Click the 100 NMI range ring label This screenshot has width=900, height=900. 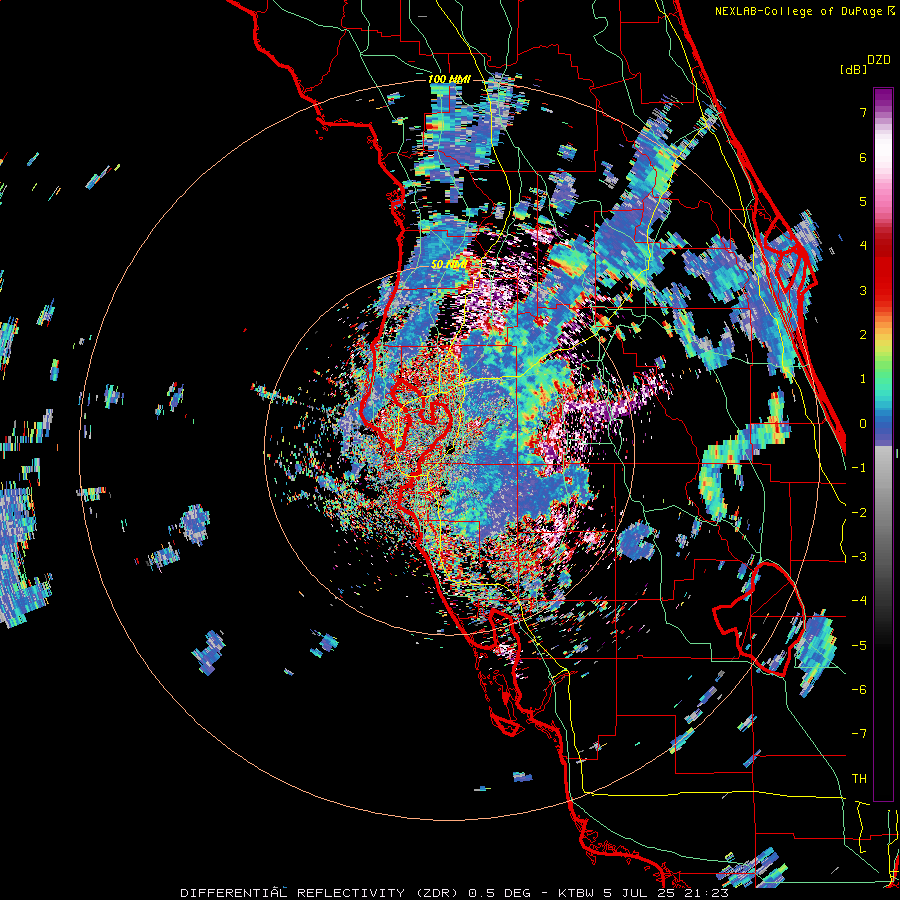click(x=449, y=79)
